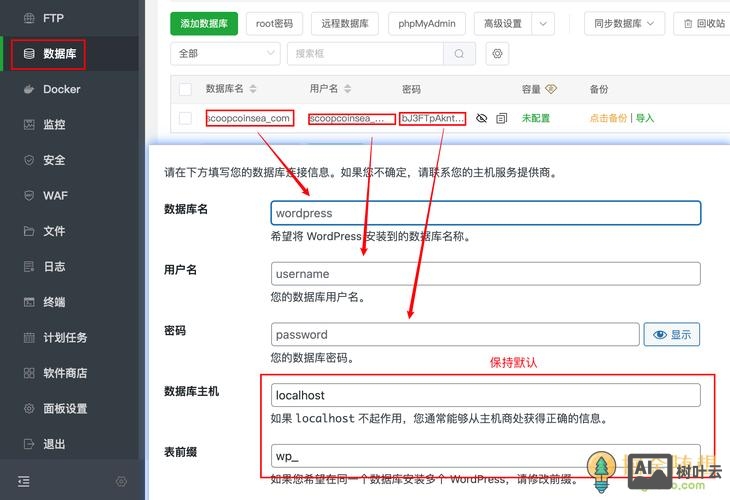
Task: Copy the database password icon
Action: point(501,118)
